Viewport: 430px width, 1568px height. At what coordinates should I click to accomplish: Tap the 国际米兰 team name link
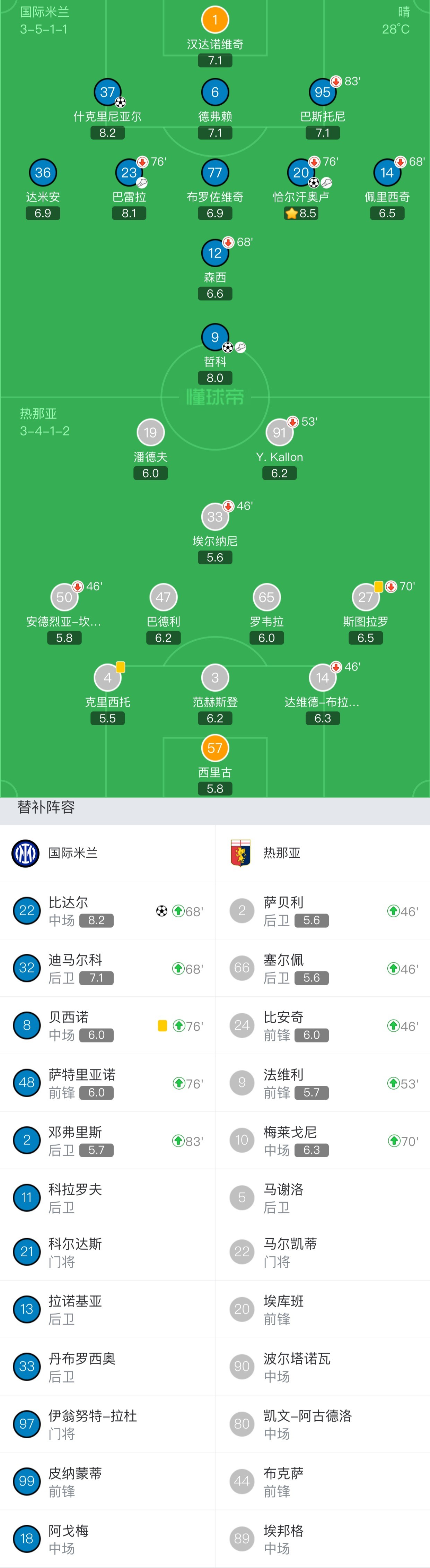pyautogui.click(x=73, y=853)
